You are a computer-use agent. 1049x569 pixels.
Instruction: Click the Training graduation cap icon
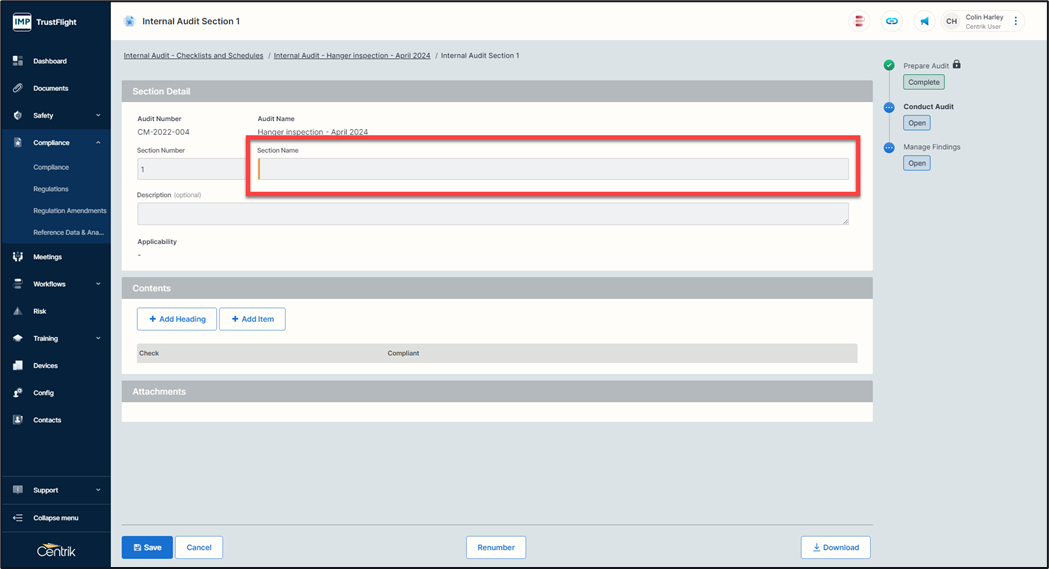click(18, 338)
